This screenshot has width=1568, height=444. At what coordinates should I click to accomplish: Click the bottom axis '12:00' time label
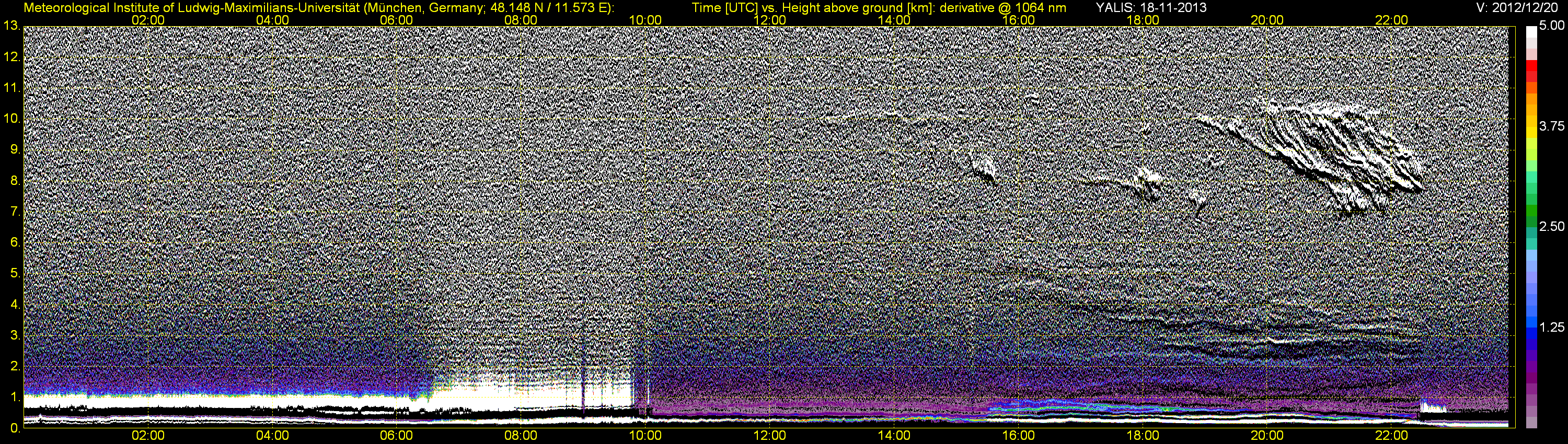(769, 436)
